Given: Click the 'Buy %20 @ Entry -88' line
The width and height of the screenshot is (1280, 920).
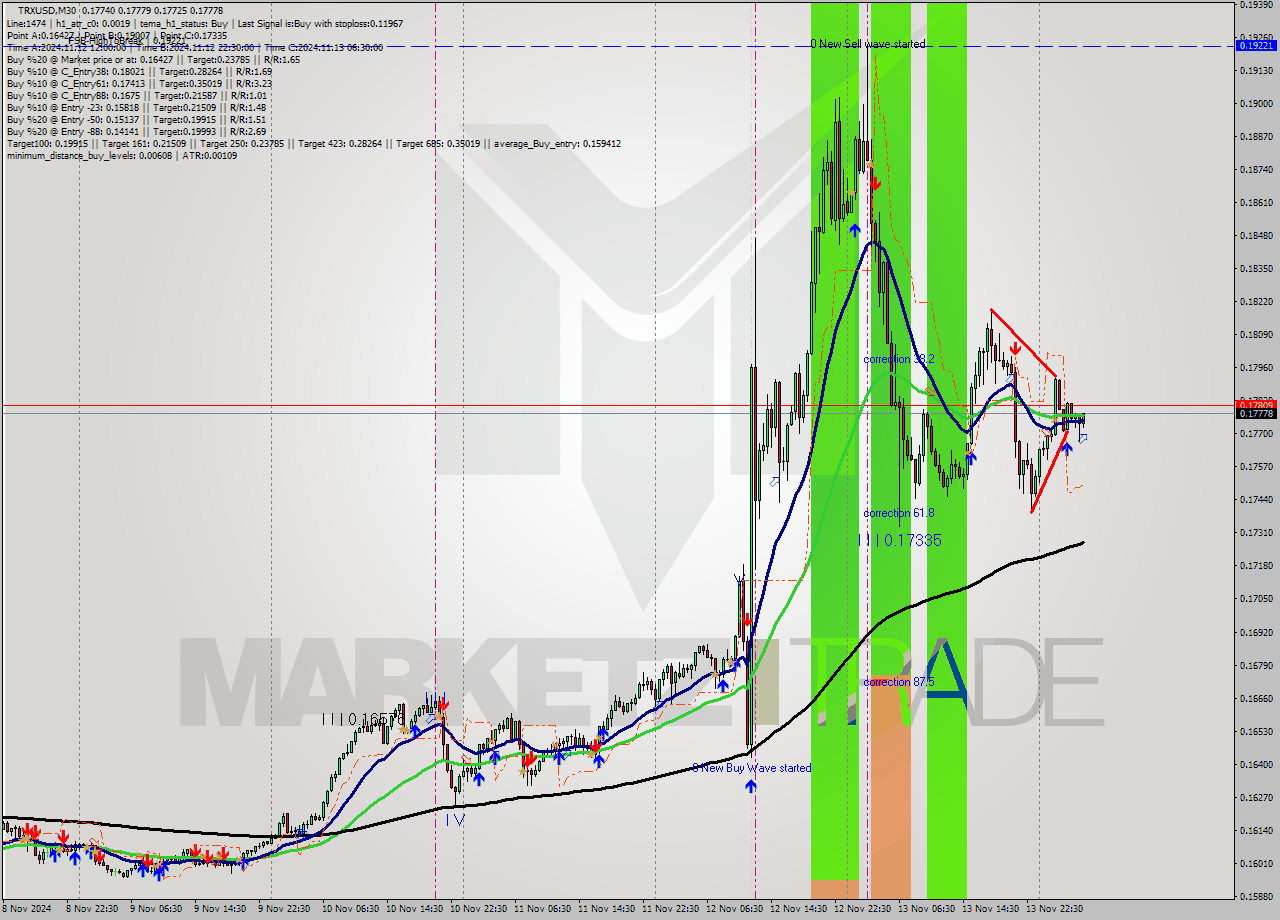Looking at the screenshot, I should 136,131.
